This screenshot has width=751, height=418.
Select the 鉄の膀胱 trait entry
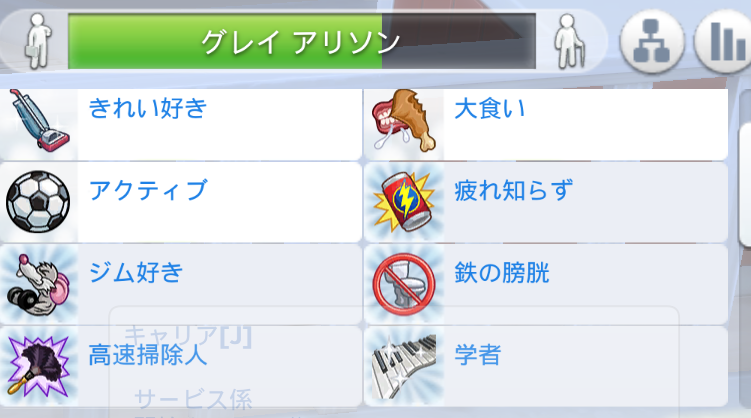(x=546, y=285)
